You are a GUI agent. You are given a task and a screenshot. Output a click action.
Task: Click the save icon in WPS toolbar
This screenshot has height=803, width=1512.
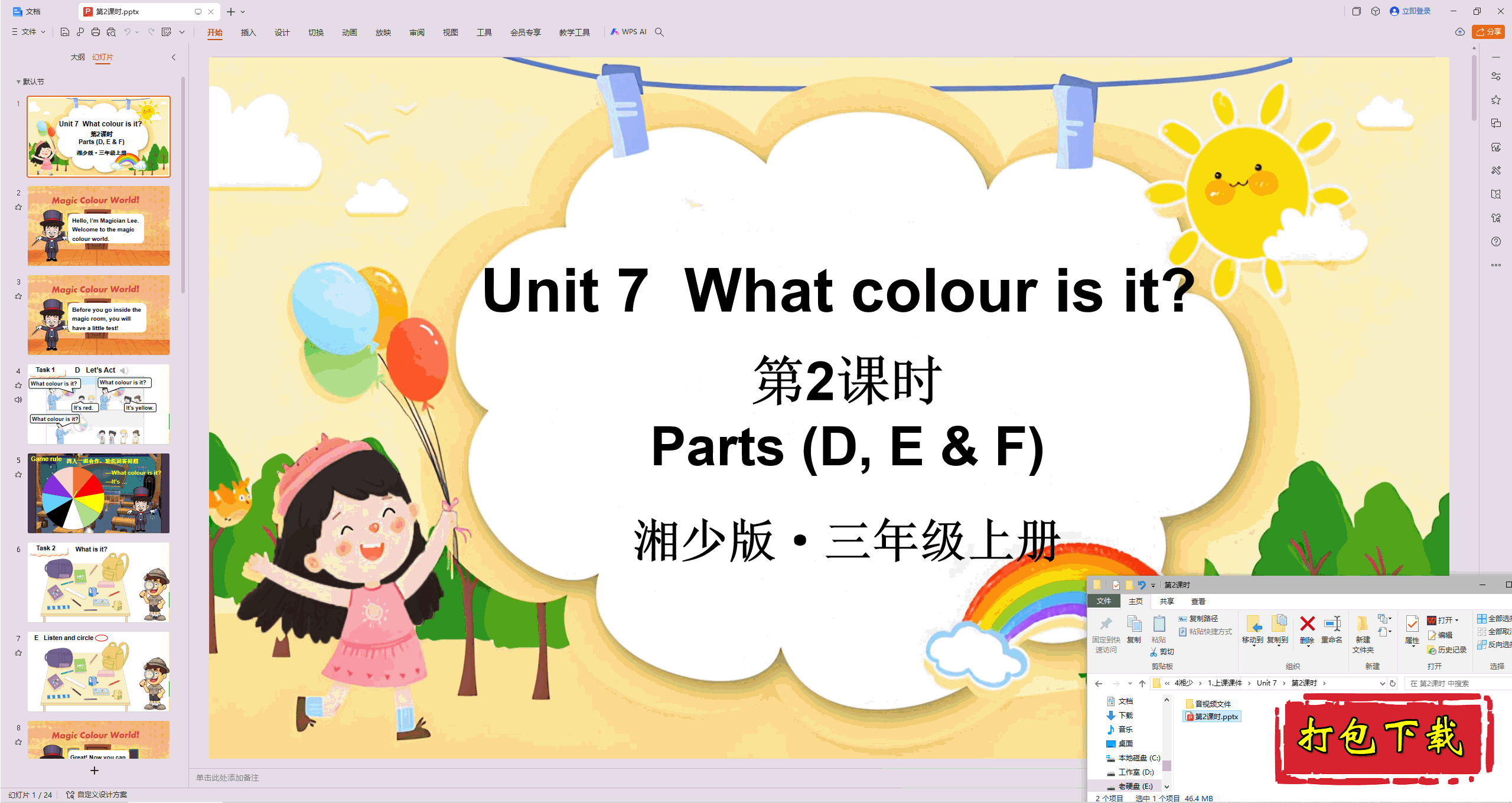pos(65,32)
